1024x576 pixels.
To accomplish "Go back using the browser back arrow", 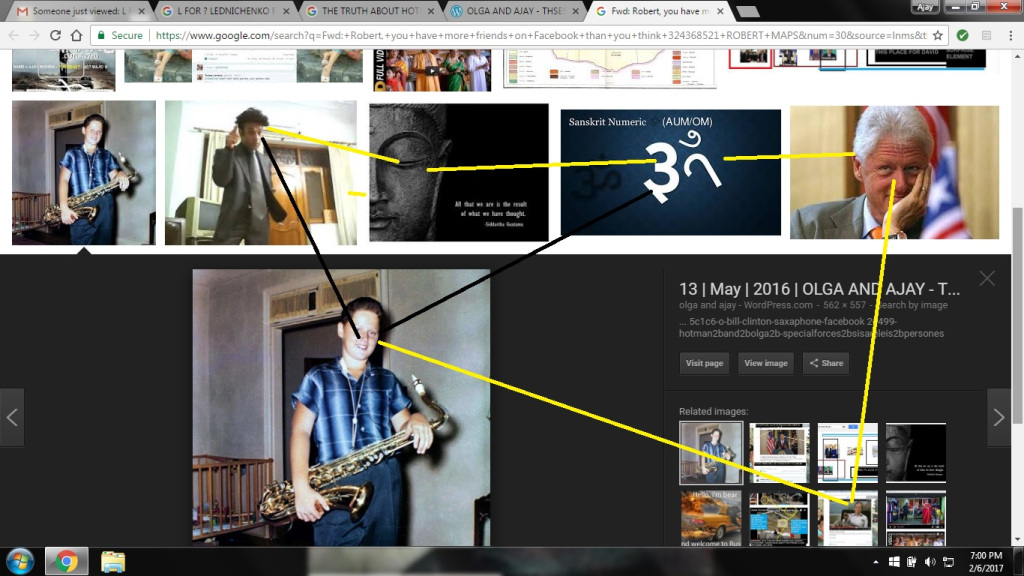I will point(14,35).
